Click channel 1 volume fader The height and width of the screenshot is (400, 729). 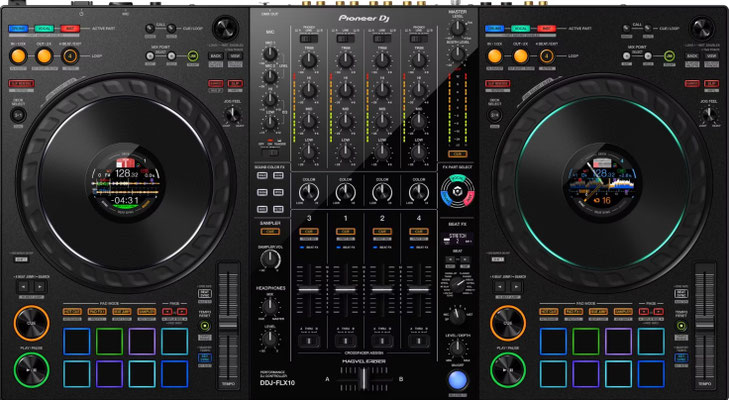click(x=345, y=289)
